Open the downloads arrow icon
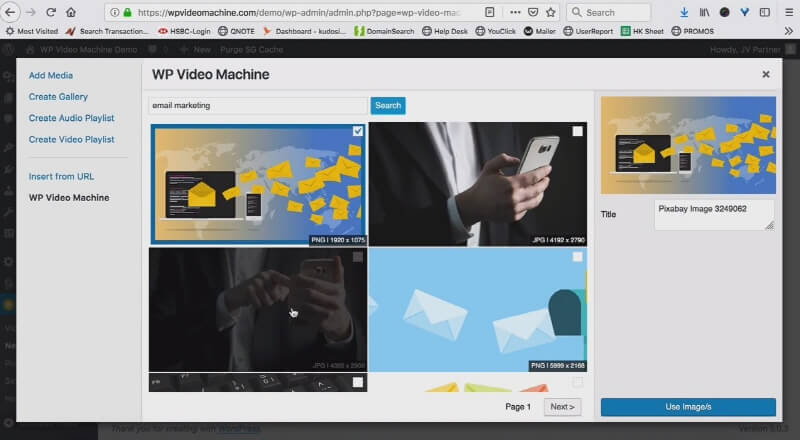The height and width of the screenshot is (440, 800). [x=684, y=12]
